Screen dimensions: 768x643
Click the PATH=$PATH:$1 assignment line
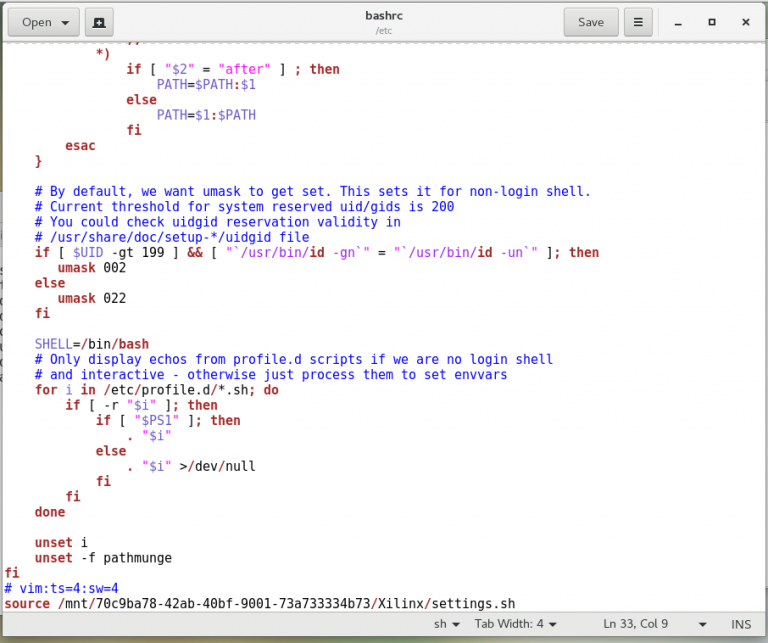pyautogui.click(x=206, y=85)
